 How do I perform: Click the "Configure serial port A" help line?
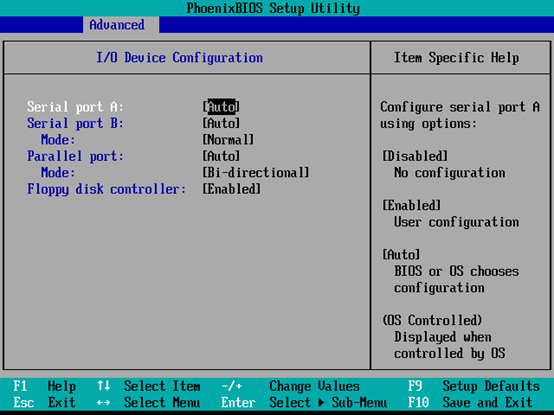pos(460,107)
